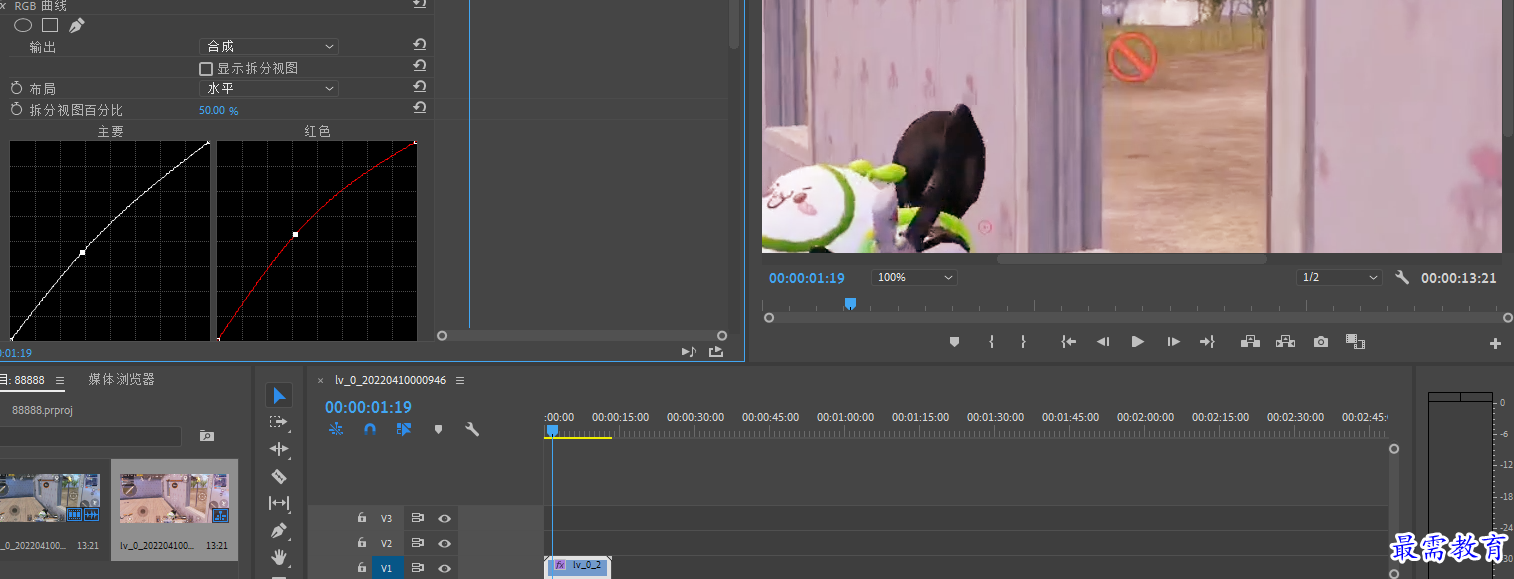The image size is (1514, 579).
Task: Choose the Track Select Forward tool
Action: 279,422
